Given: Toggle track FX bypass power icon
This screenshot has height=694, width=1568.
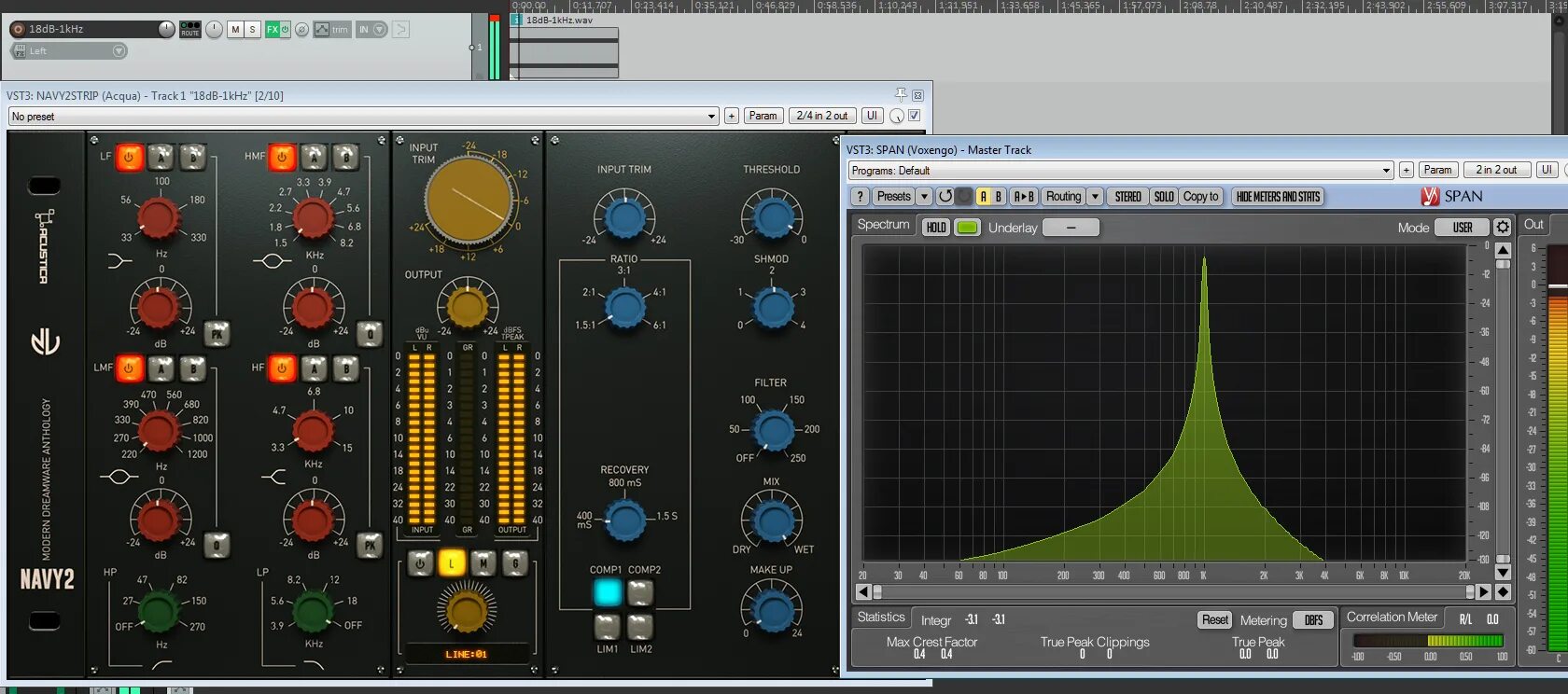Looking at the screenshot, I should coord(286,30).
